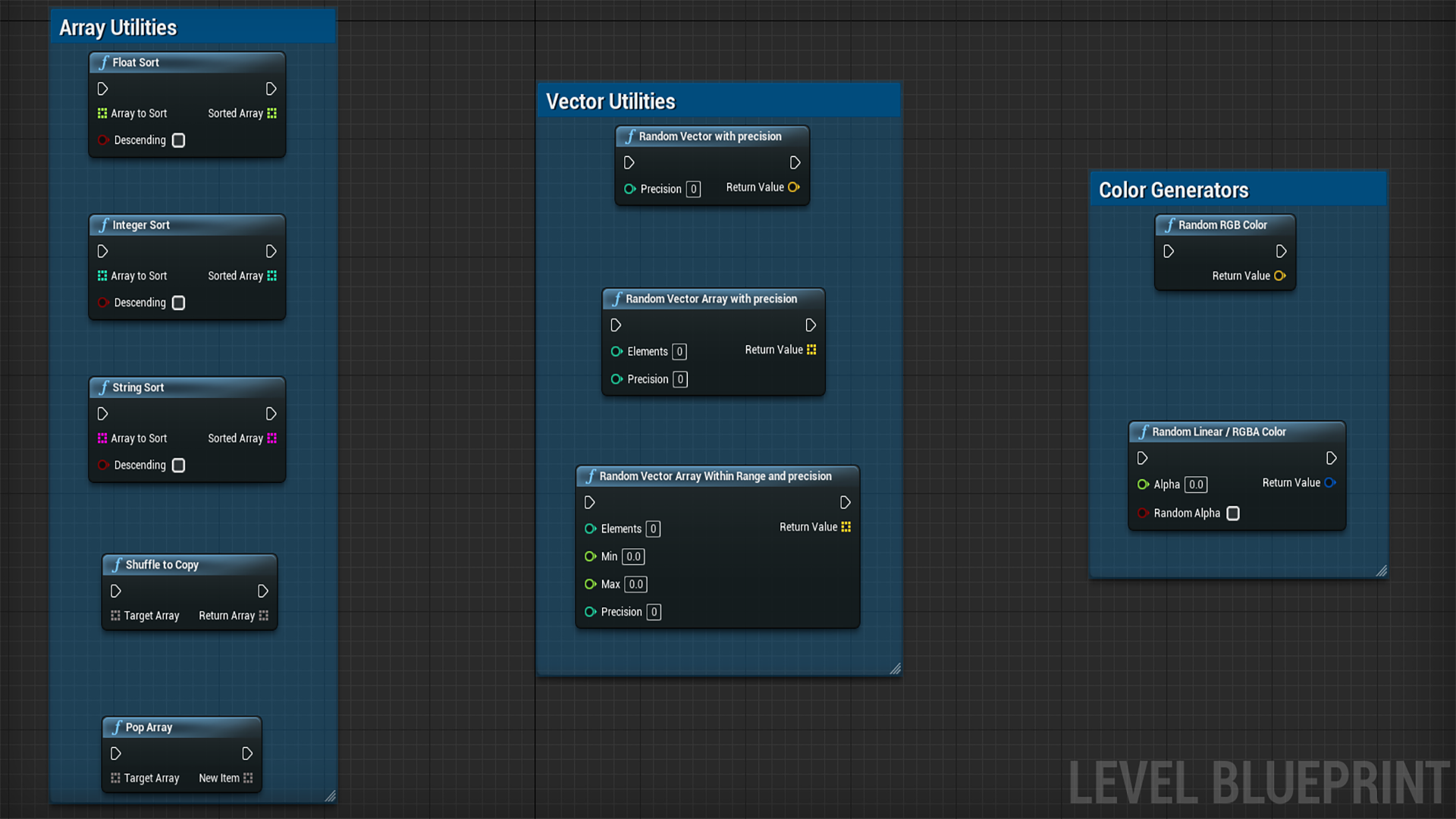Click New Item pin on Pop Array

(x=248, y=778)
